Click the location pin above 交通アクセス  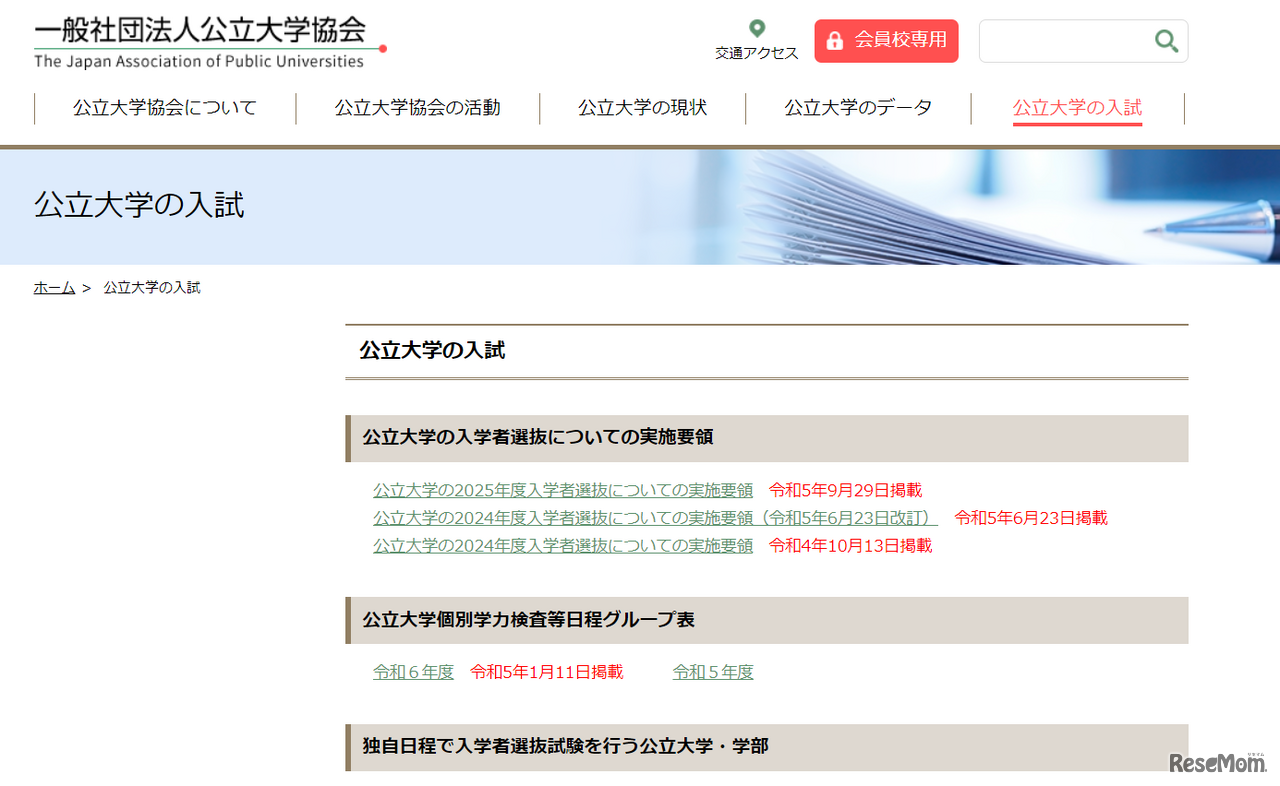756,30
